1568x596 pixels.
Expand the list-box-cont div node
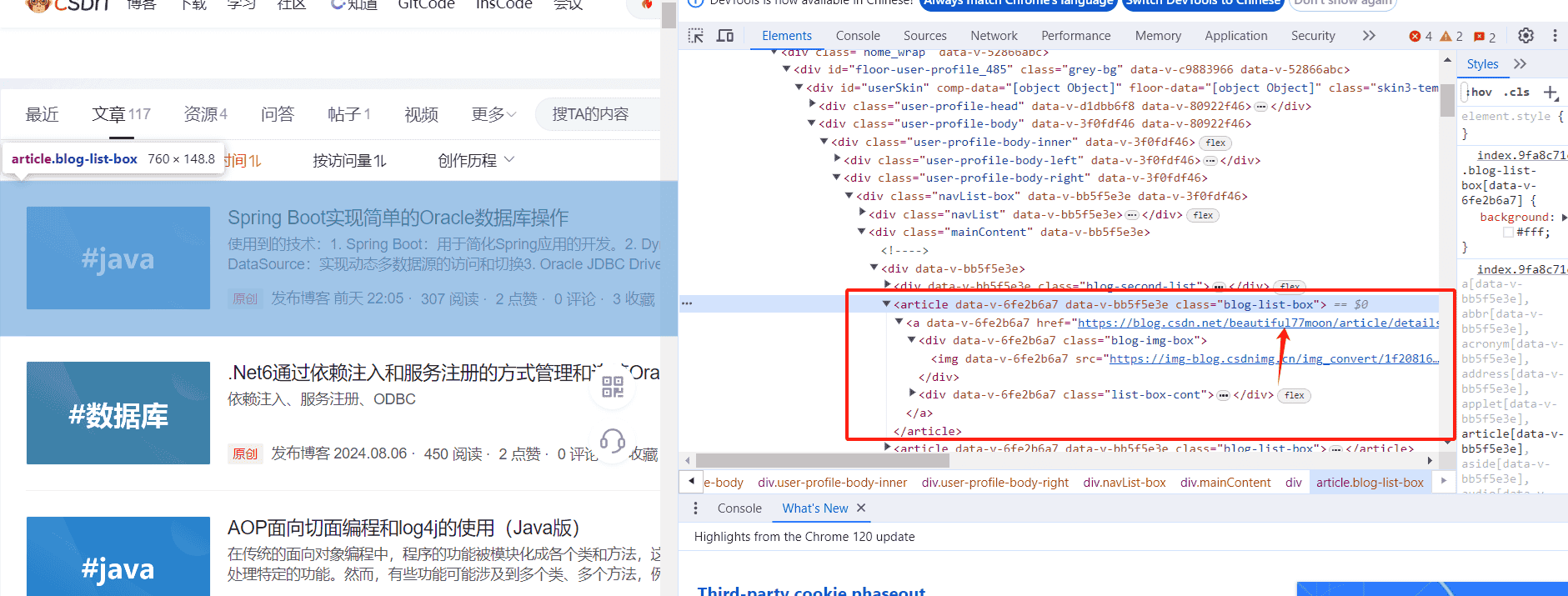912,394
